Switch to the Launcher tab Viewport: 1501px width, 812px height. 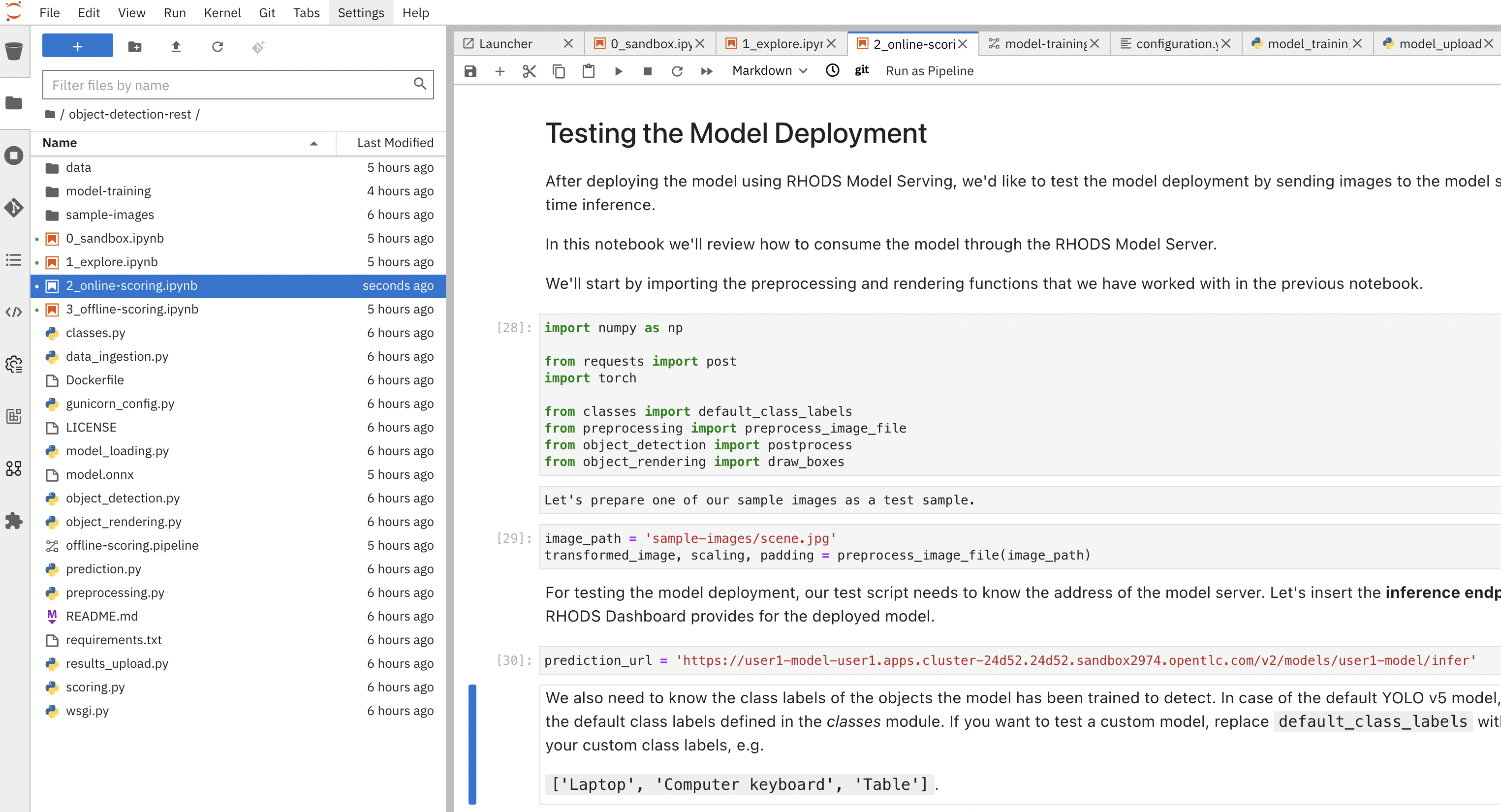click(505, 44)
